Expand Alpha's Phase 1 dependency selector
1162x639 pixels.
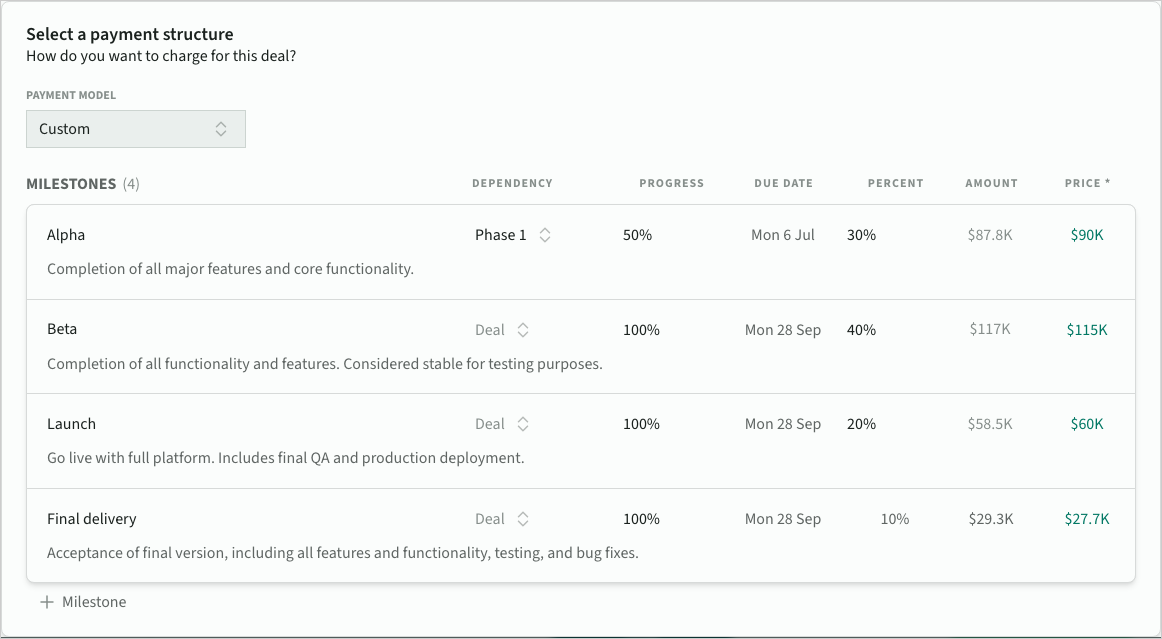(512, 235)
